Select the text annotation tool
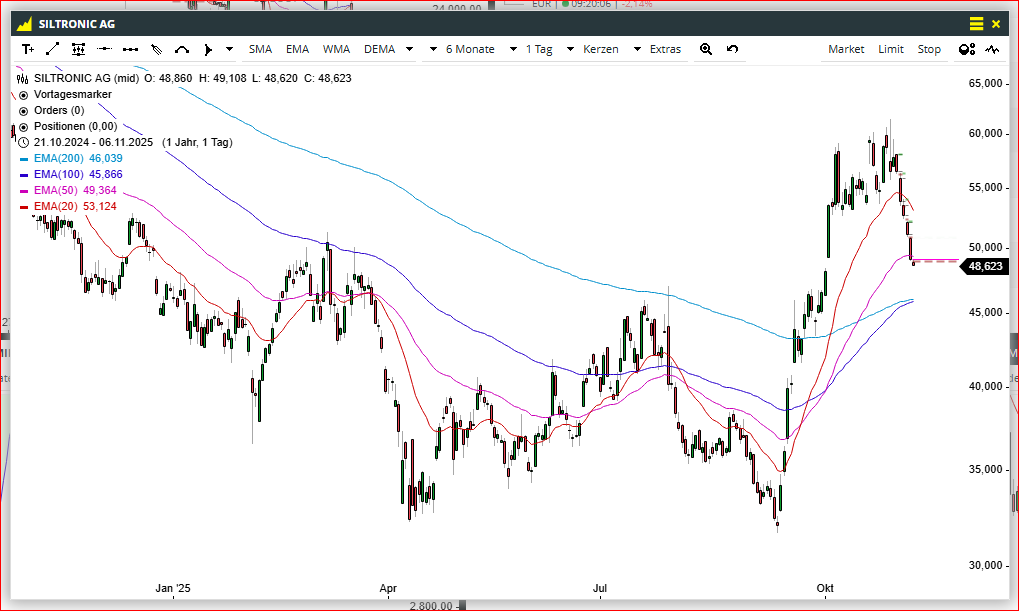This screenshot has height=611, width=1019. click(27, 49)
